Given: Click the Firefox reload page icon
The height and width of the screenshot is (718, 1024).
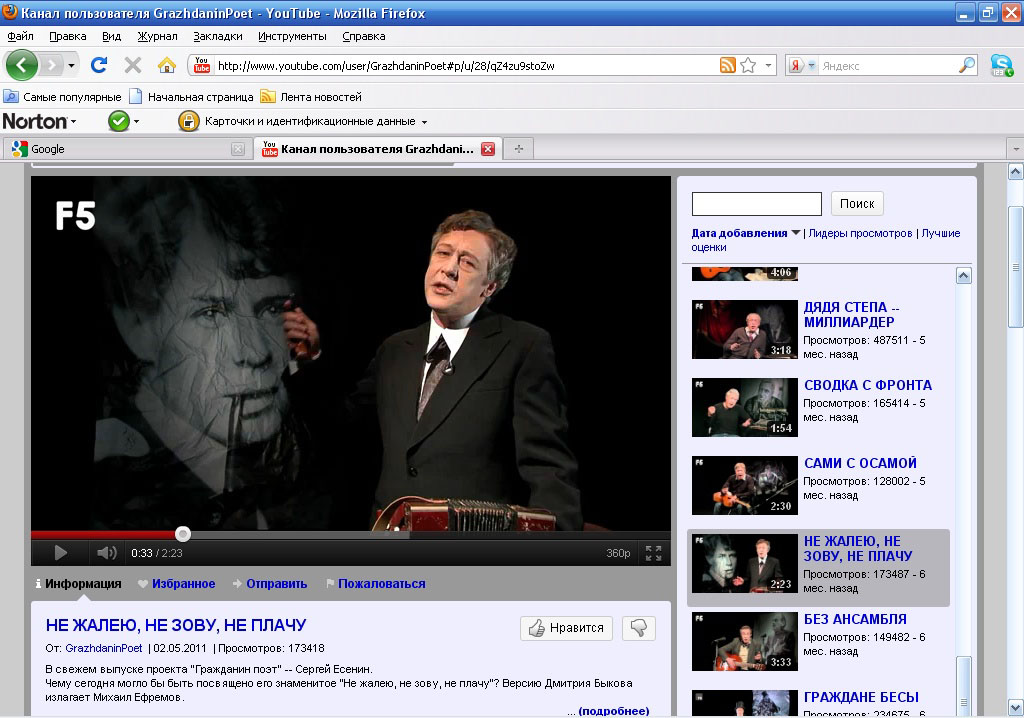Looking at the screenshot, I should 98,65.
